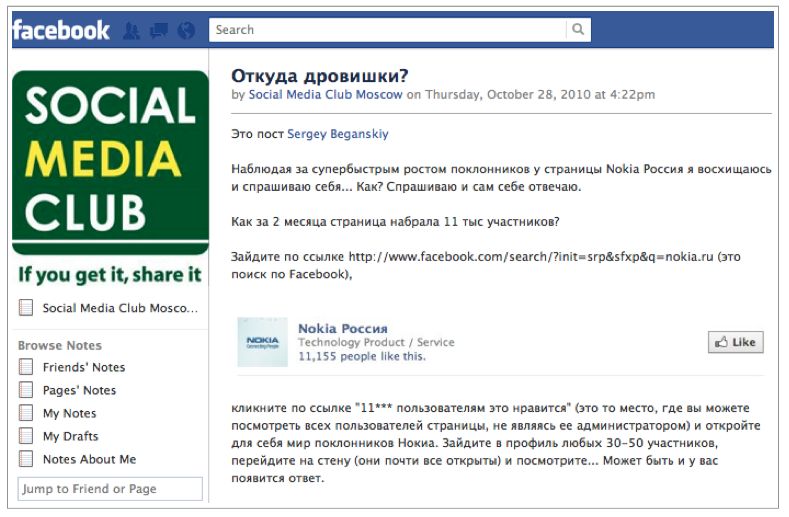Open Social Media Club Mosco... sidebar link
The height and width of the screenshot is (517, 789).
pos(120,308)
